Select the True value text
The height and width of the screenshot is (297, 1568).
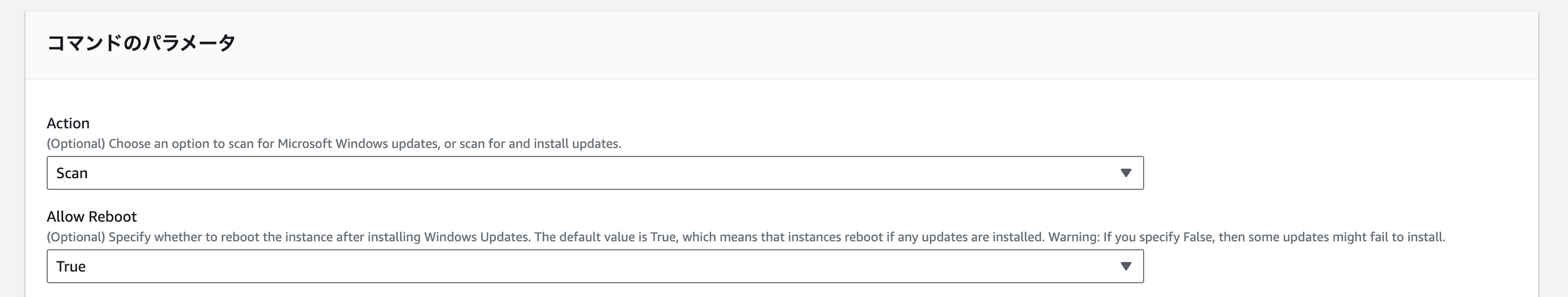pyautogui.click(x=71, y=266)
